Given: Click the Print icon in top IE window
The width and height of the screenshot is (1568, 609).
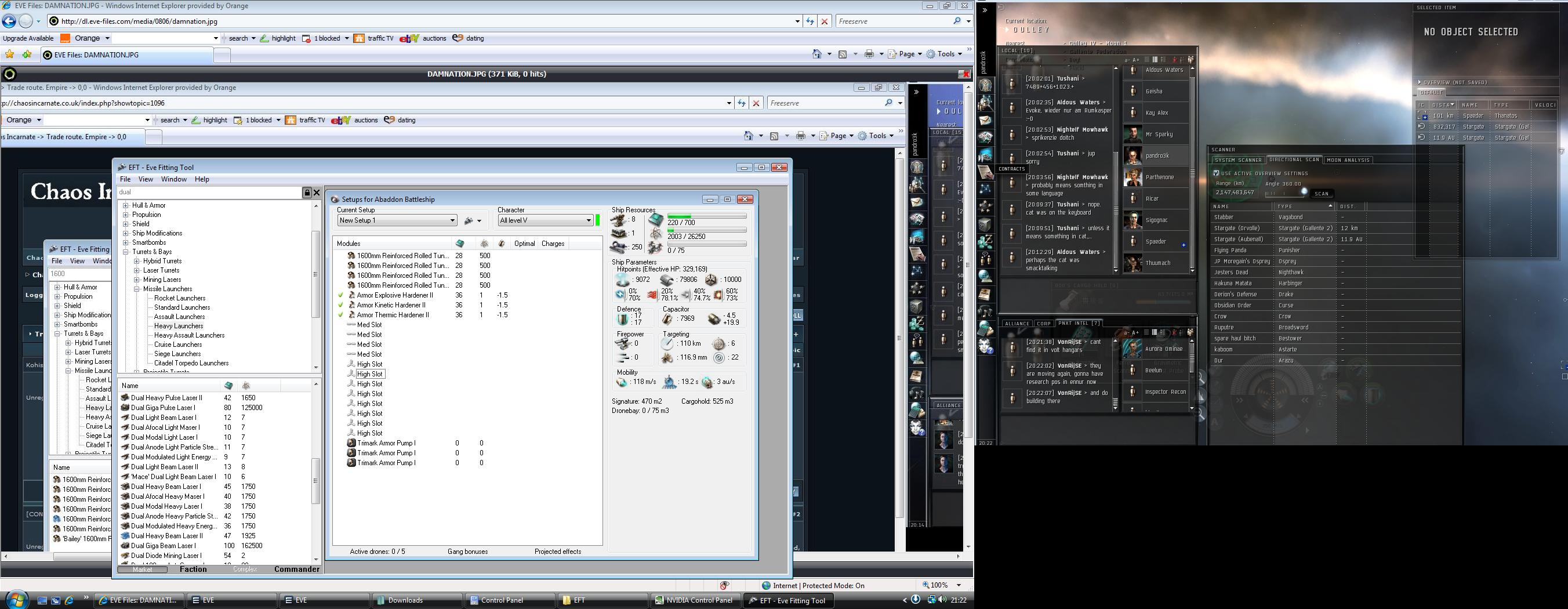Looking at the screenshot, I should click(x=869, y=54).
